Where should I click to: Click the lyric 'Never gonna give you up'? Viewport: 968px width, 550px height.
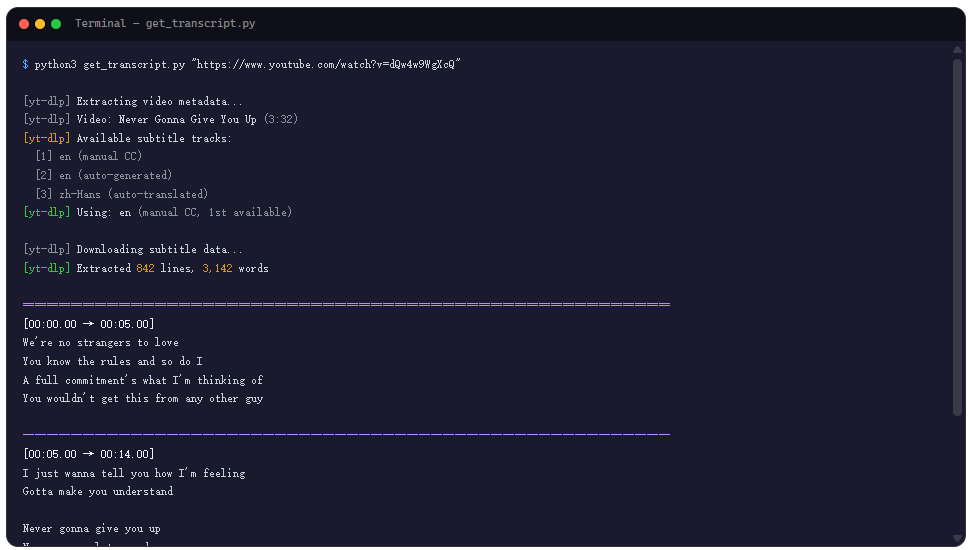pos(91,529)
